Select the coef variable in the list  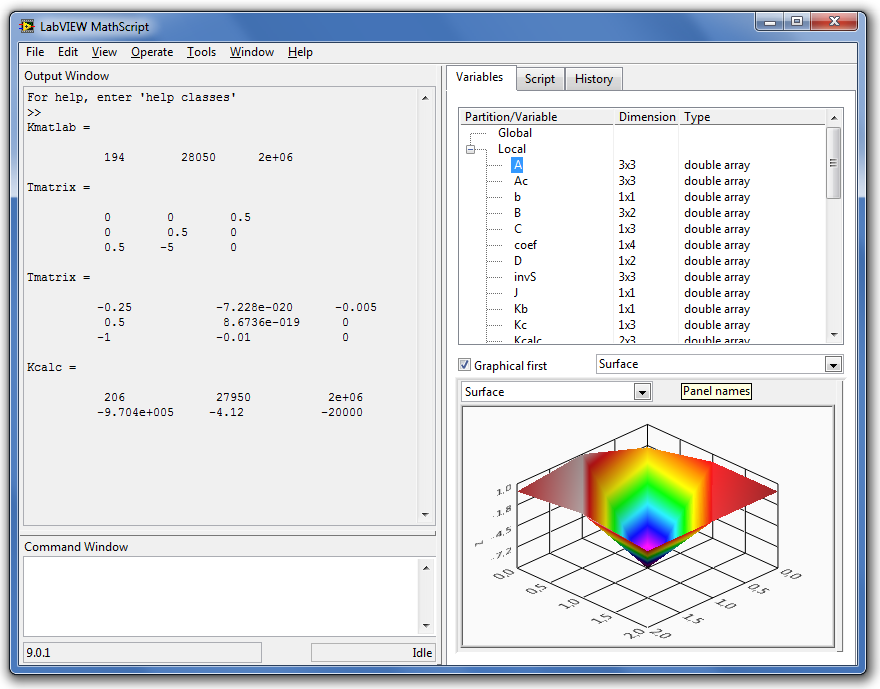point(525,245)
